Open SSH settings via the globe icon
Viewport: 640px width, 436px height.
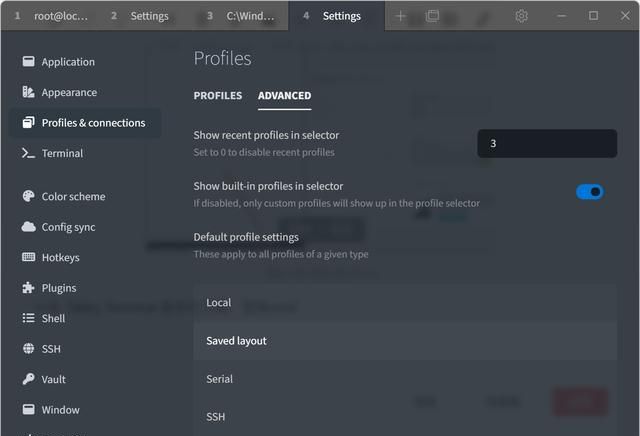click(x=29, y=349)
